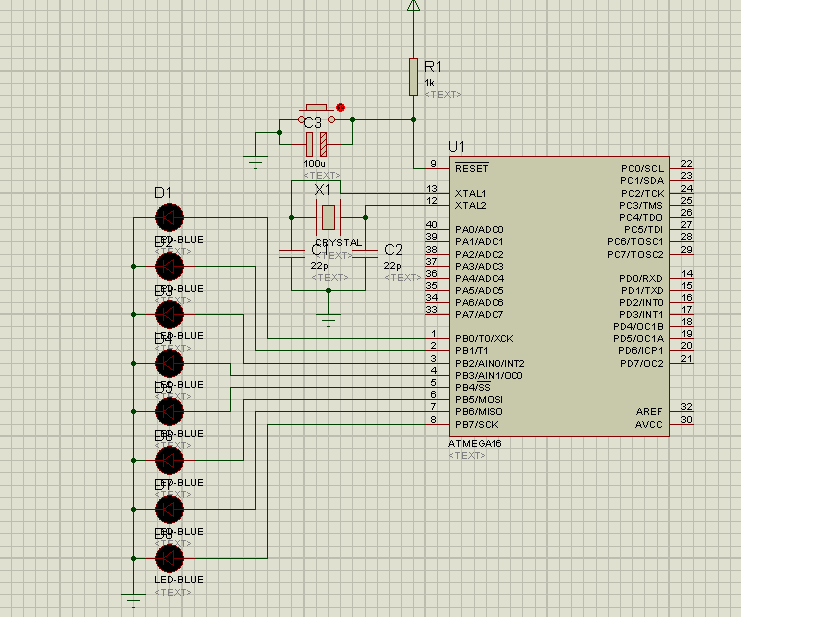Select the power terminal above R1

tap(414, 8)
